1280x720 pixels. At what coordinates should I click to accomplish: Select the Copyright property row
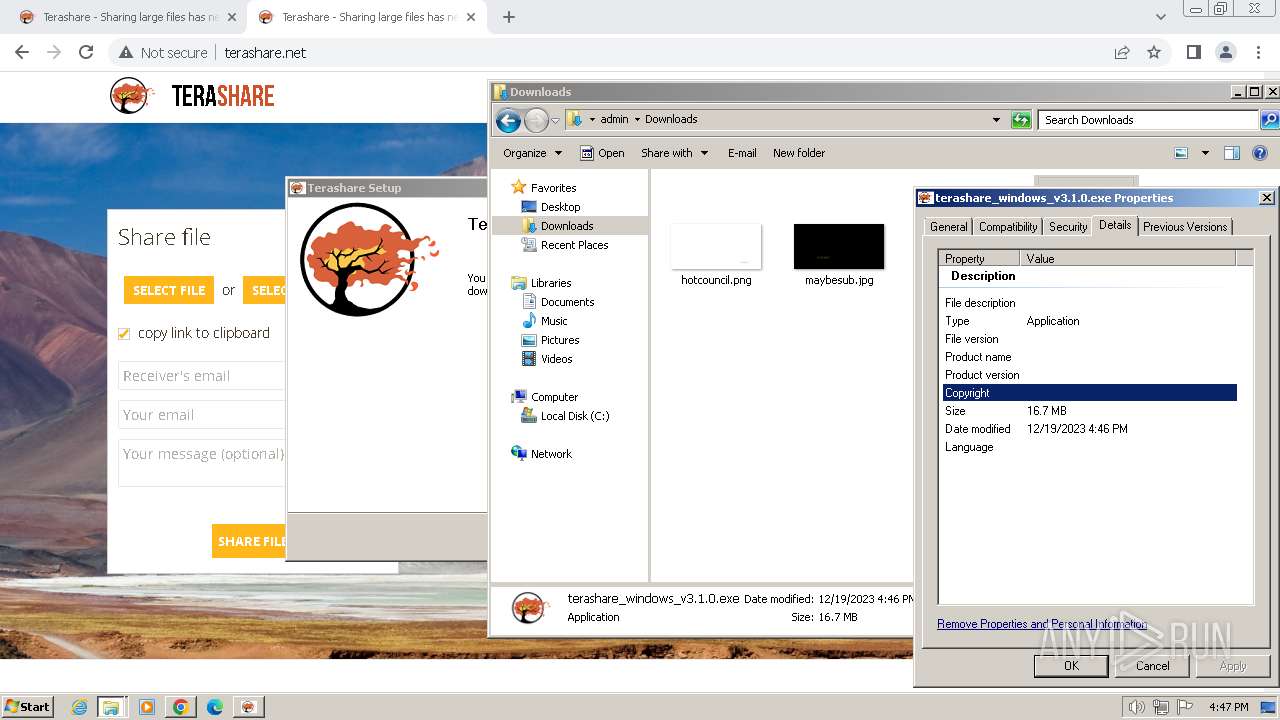(1090, 393)
